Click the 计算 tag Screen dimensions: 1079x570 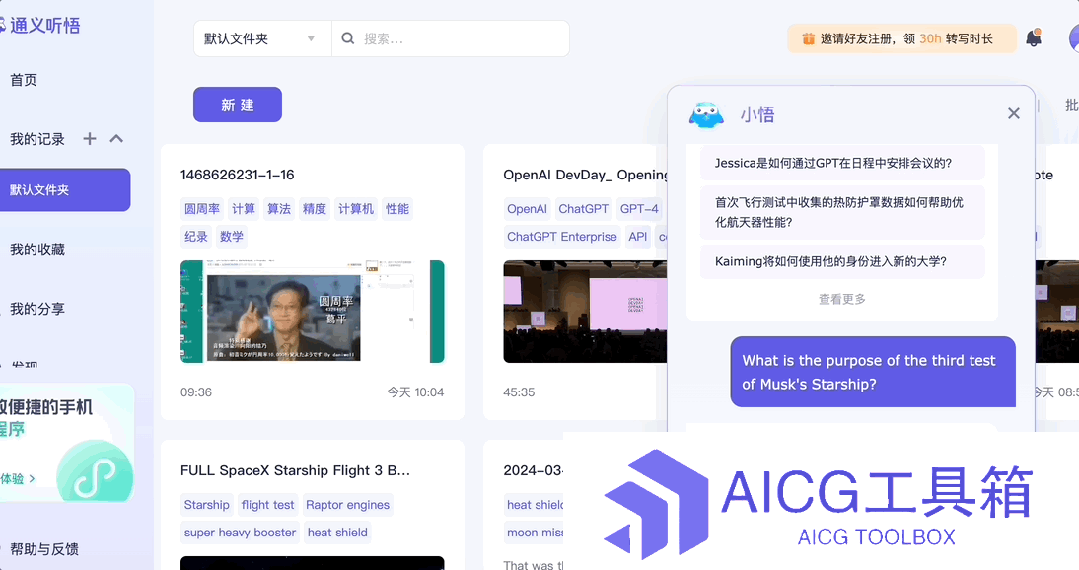[x=243, y=209]
